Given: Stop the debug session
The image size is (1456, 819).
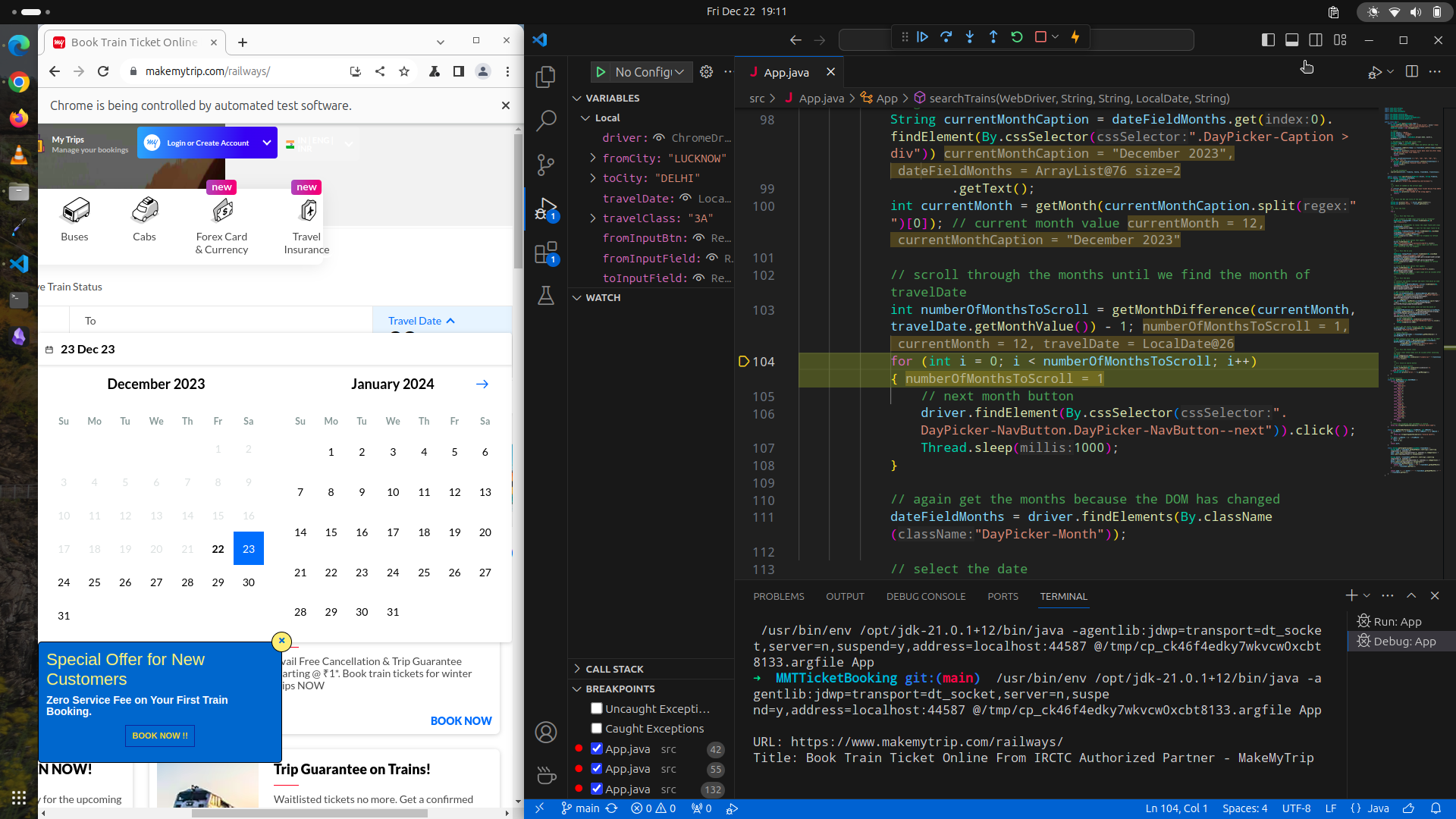Looking at the screenshot, I should click(1040, 37).
